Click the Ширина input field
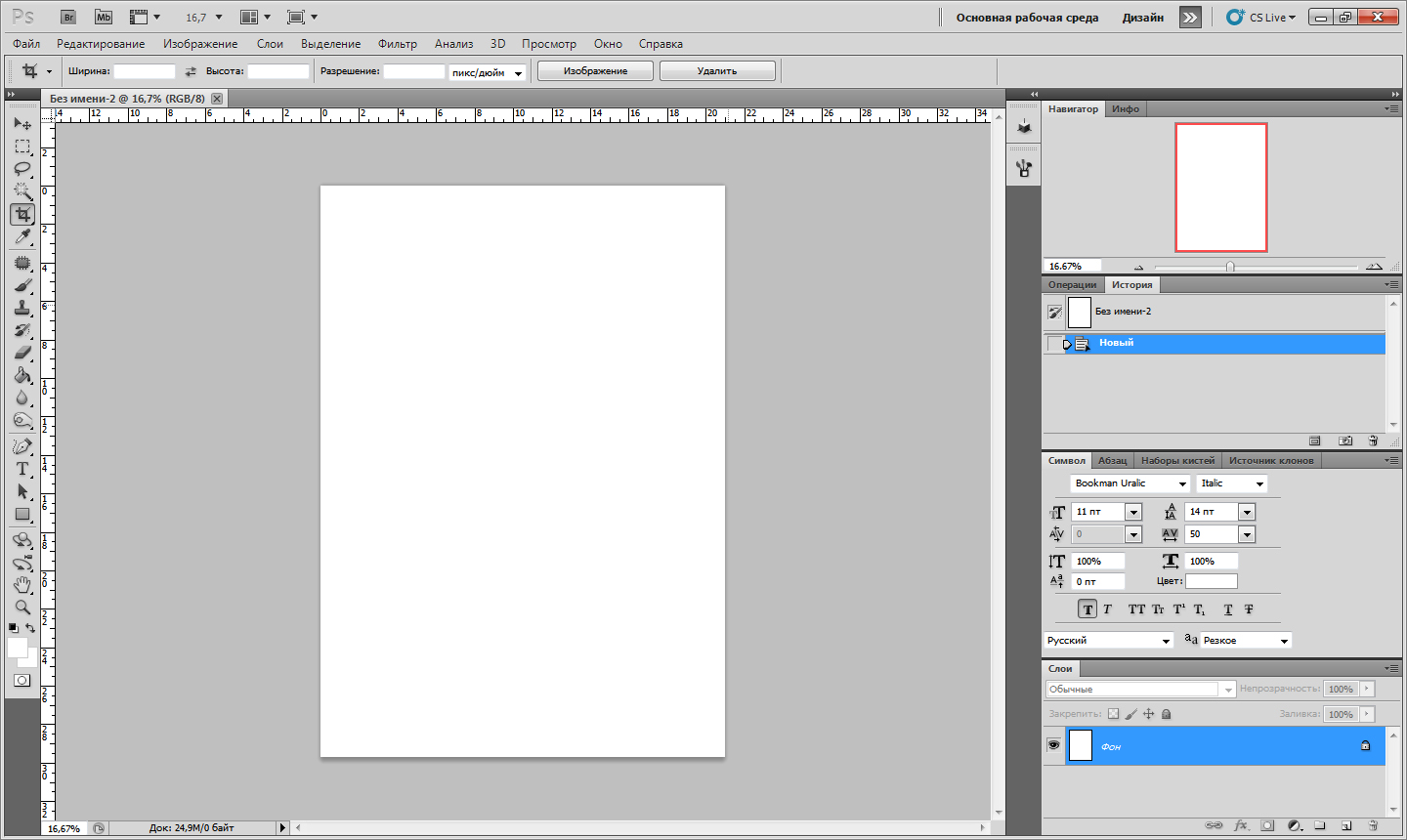This screenshot has height=840, width=1407. (145, 71)
